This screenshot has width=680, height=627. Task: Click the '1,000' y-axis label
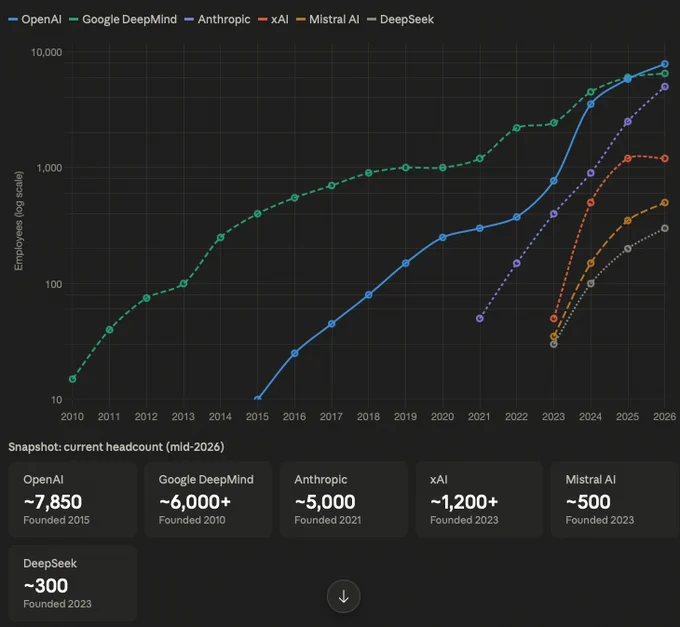(49, 168)
